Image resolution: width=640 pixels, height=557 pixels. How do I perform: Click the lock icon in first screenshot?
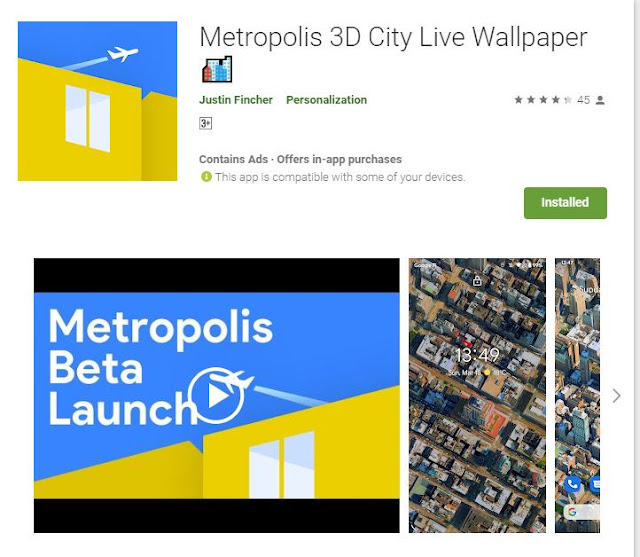(x=477, y=280)
